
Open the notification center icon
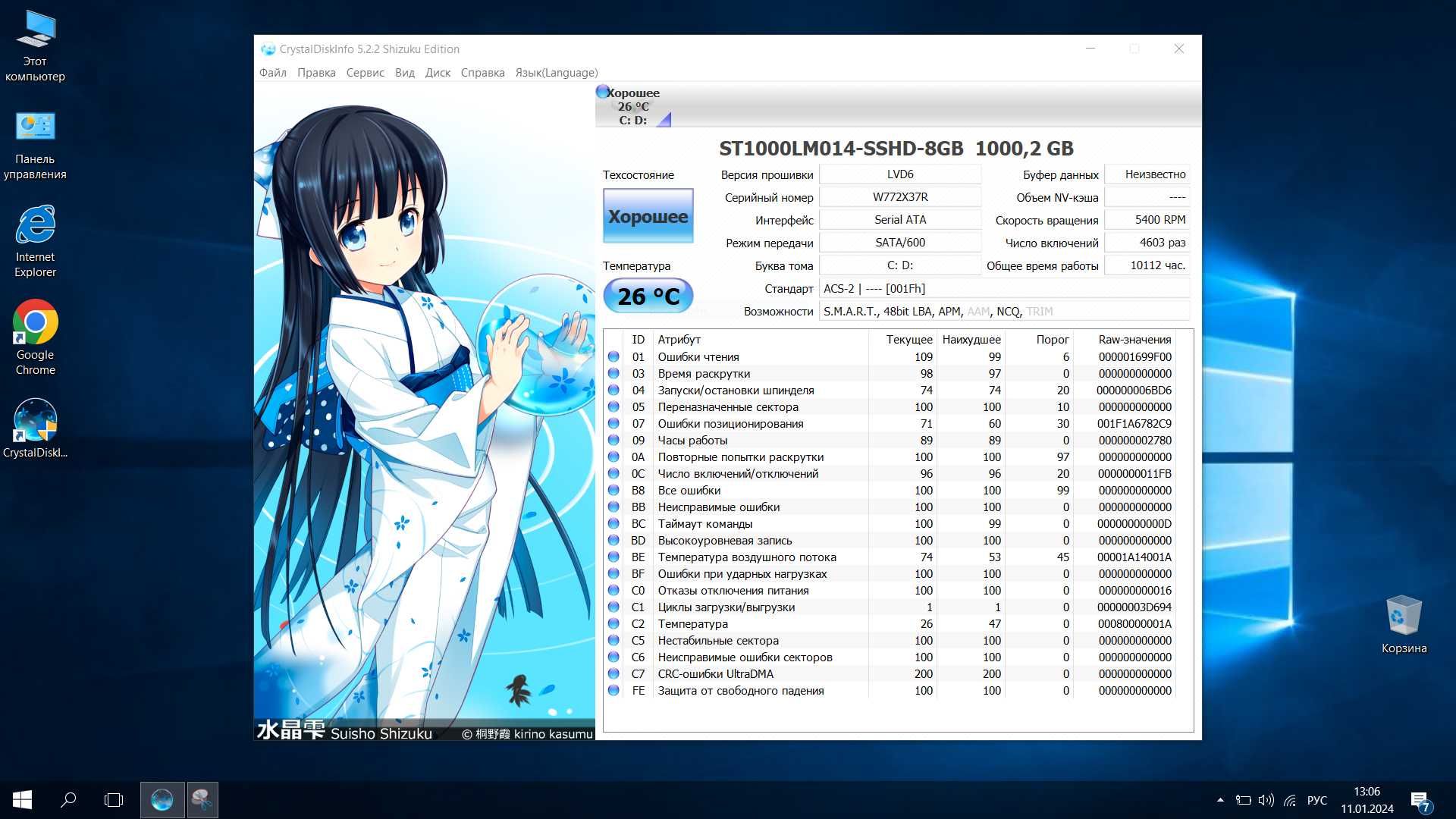tap(1420, 801)
